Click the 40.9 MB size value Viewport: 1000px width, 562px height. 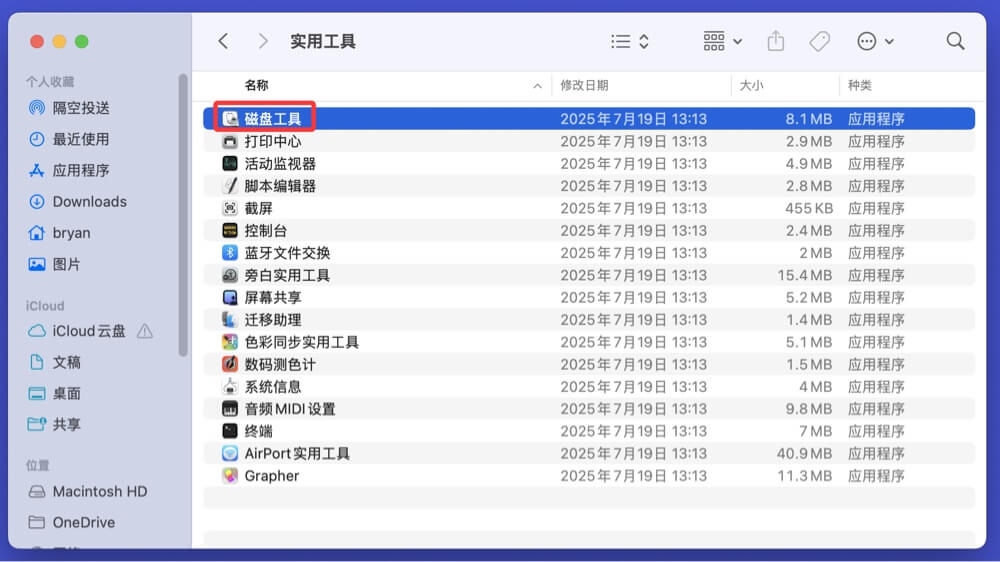tap(804, 454)
